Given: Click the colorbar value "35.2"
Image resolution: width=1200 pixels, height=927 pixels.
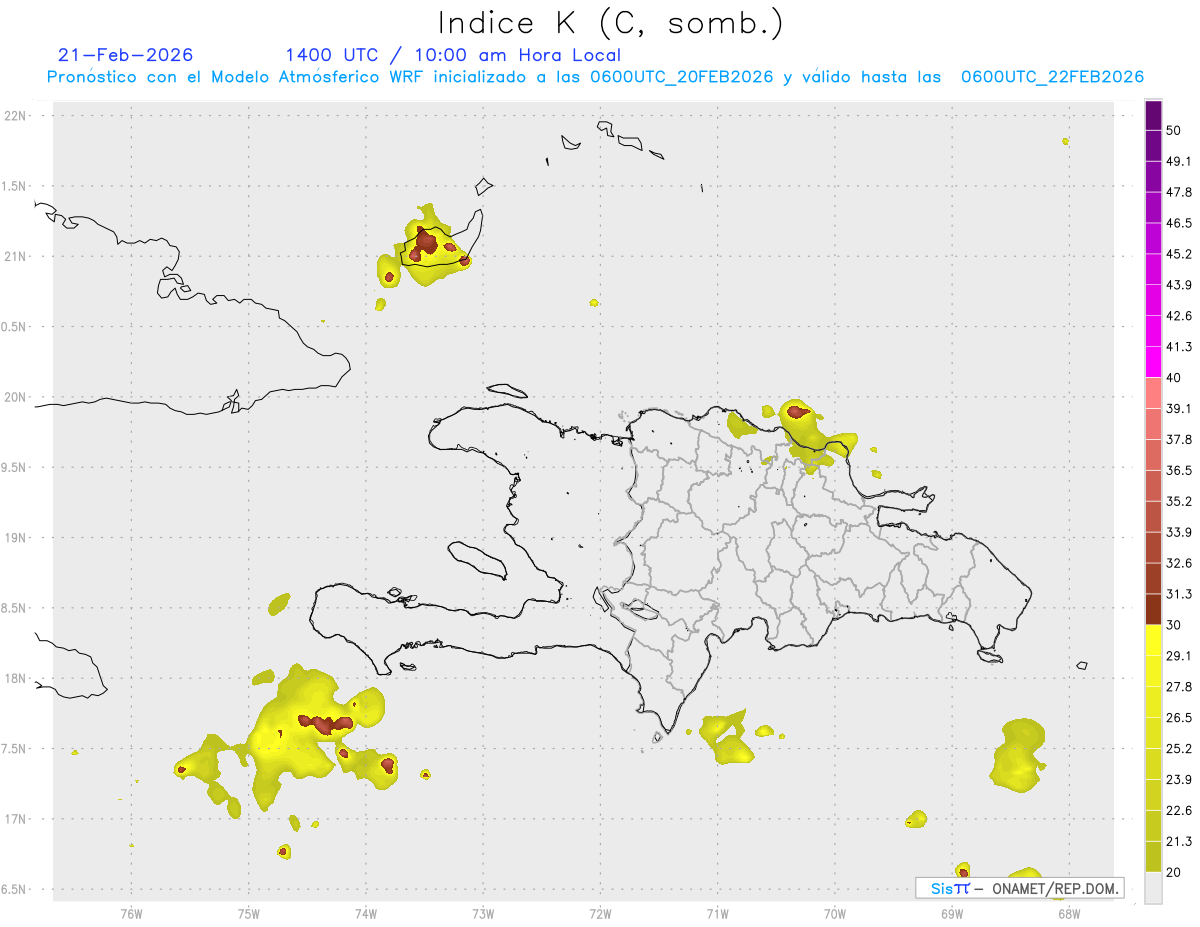Looking at the screenshot, I should (x=1179, y=501).
